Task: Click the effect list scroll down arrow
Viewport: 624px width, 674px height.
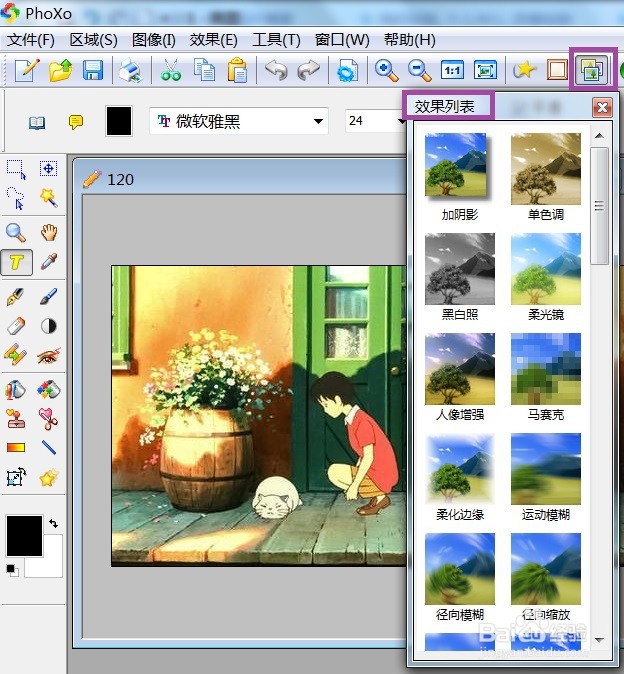Action: [x=600, y=640]
